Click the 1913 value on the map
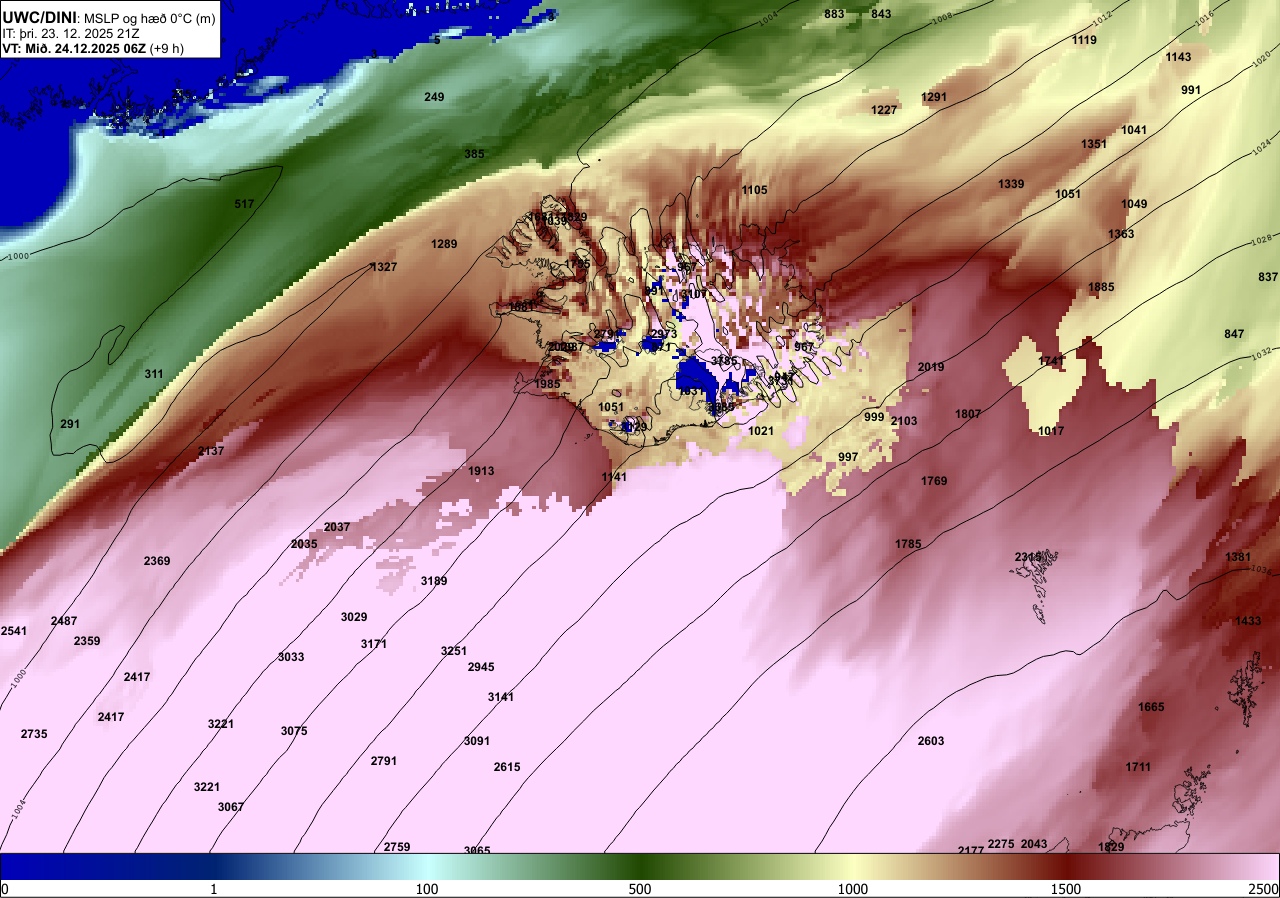This screenshot has height=898, width=1280. click(x=481, y=471)
